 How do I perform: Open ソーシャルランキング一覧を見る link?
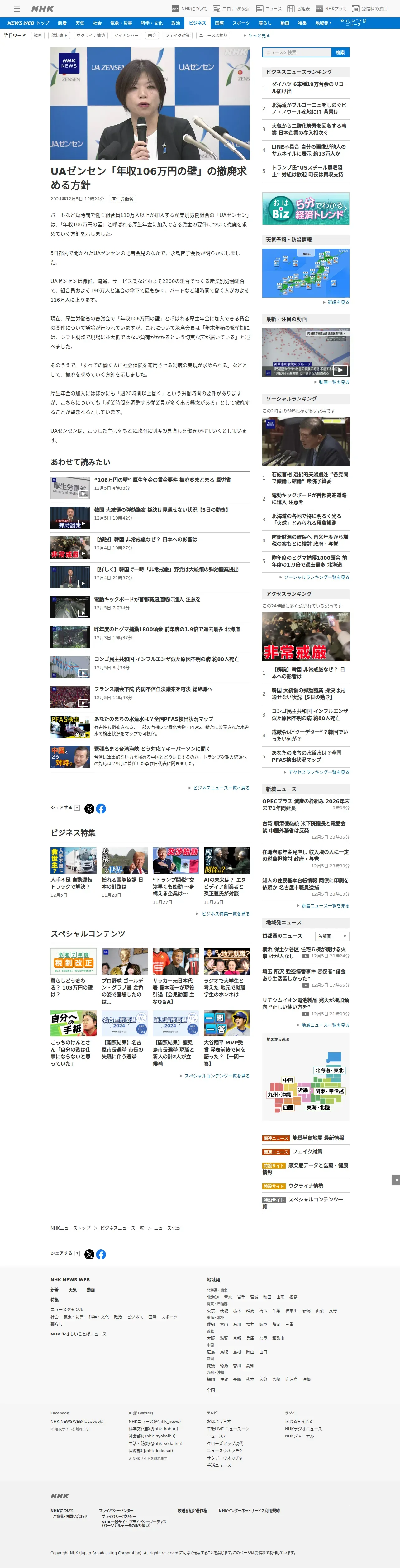(x=316, y=577)
